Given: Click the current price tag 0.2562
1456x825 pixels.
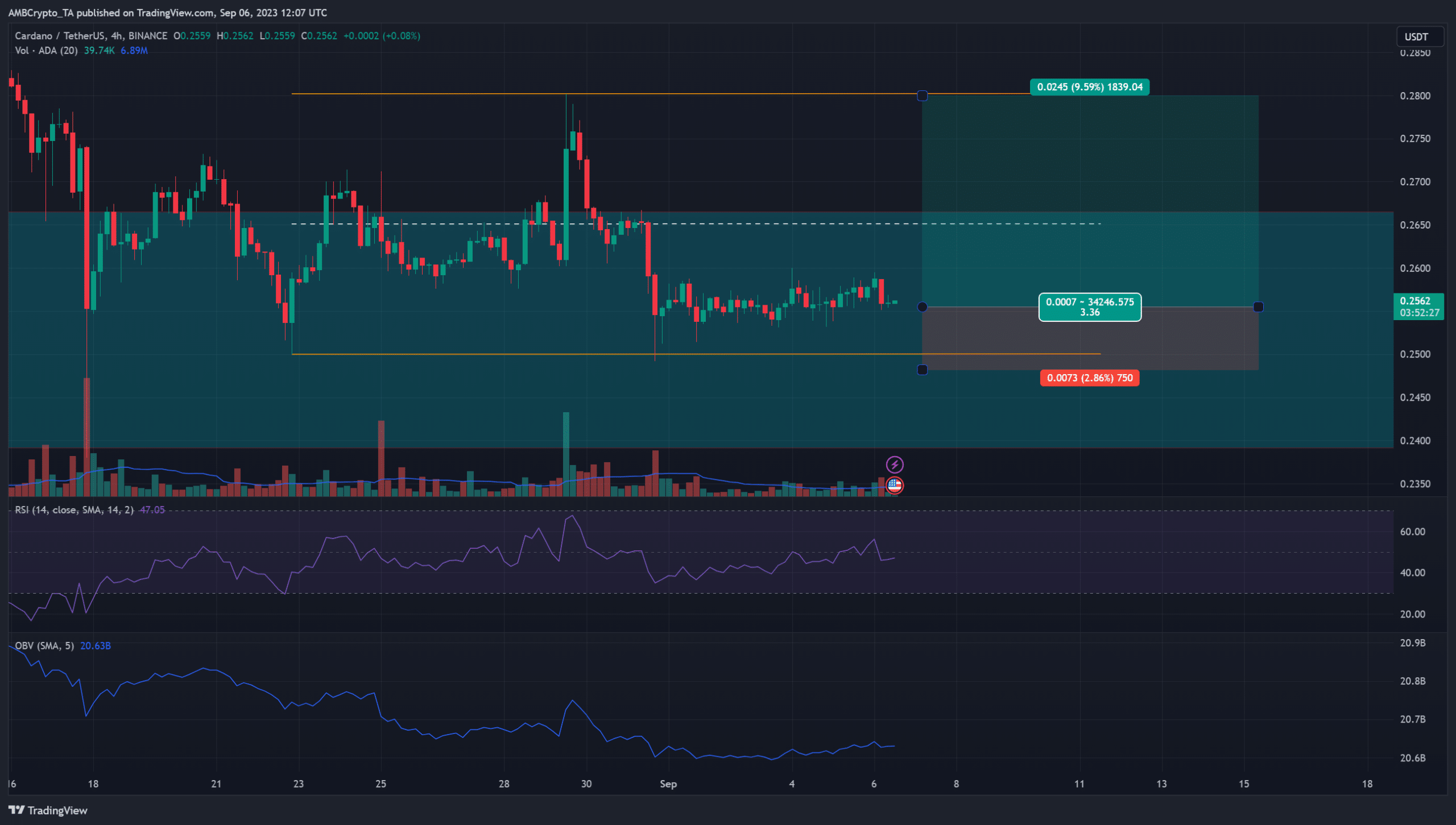Looking at the screenshot, I should click(x=1418, y=306).
